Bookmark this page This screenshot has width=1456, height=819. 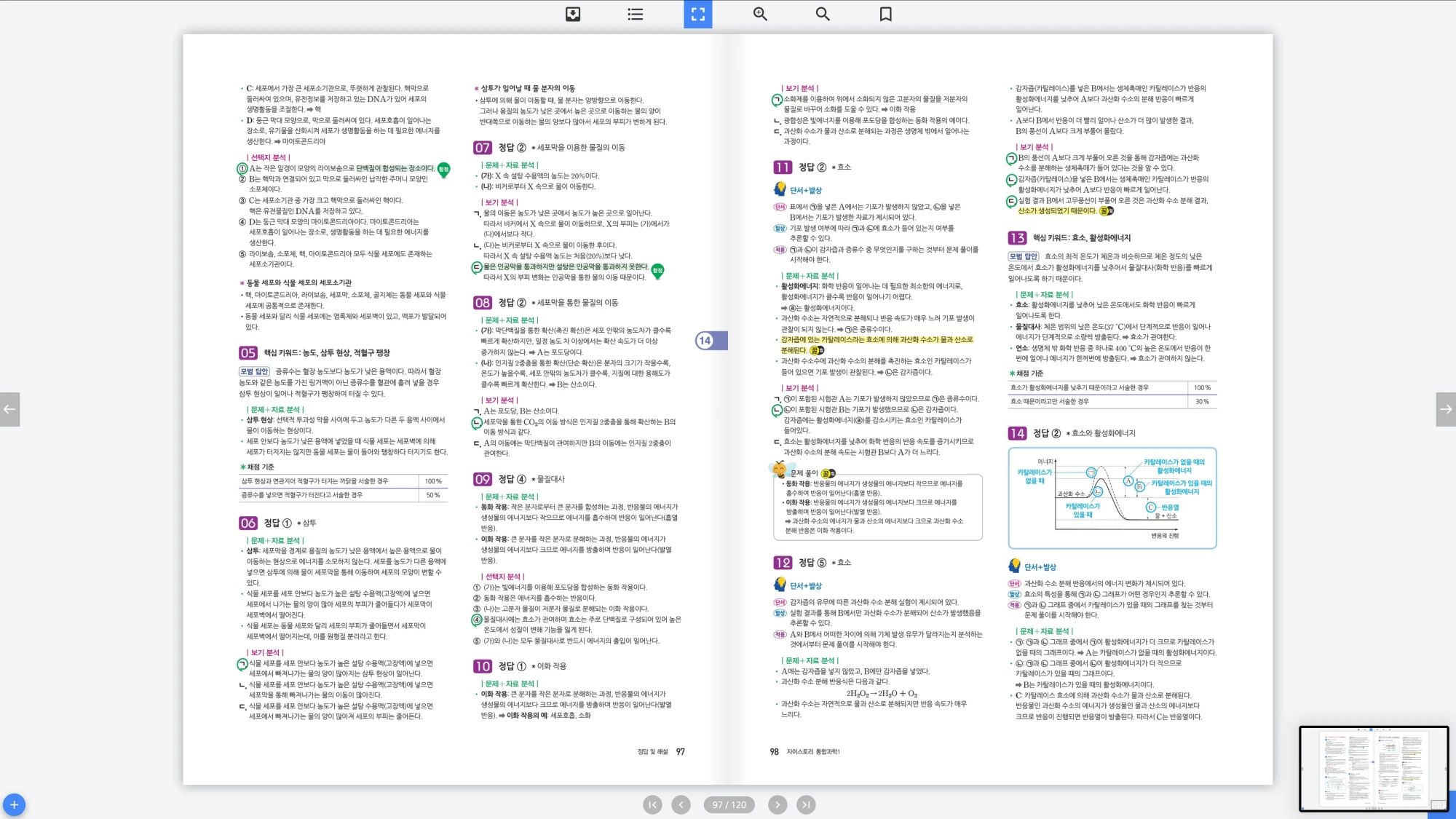pyautogui.click(x=885, y=14)
